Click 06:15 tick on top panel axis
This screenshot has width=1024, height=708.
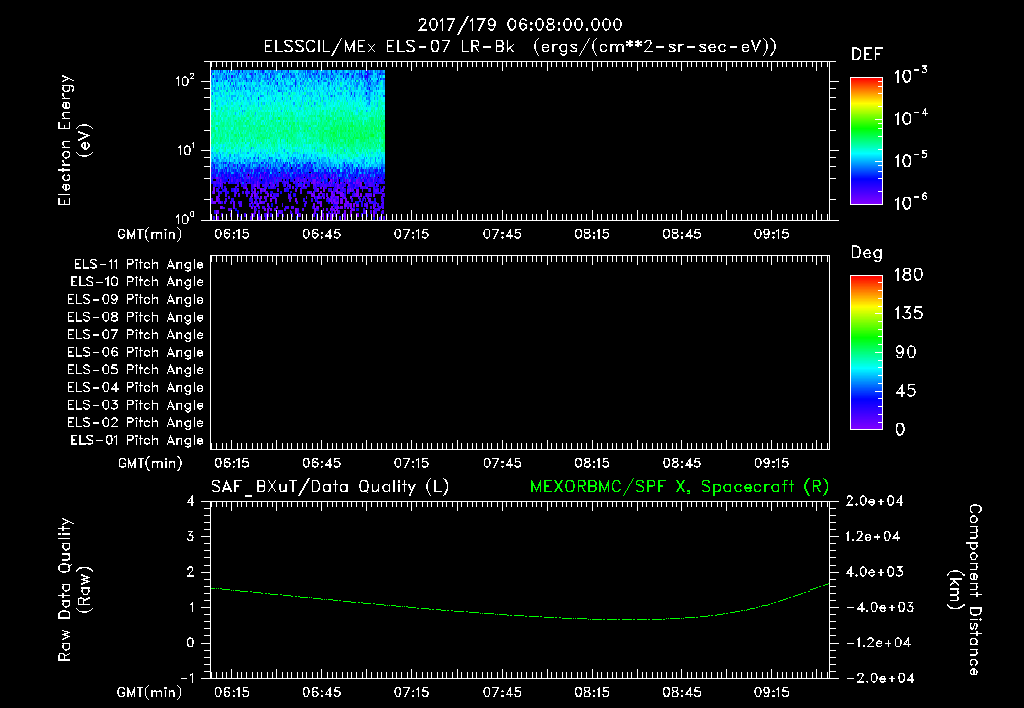[232, 234]
